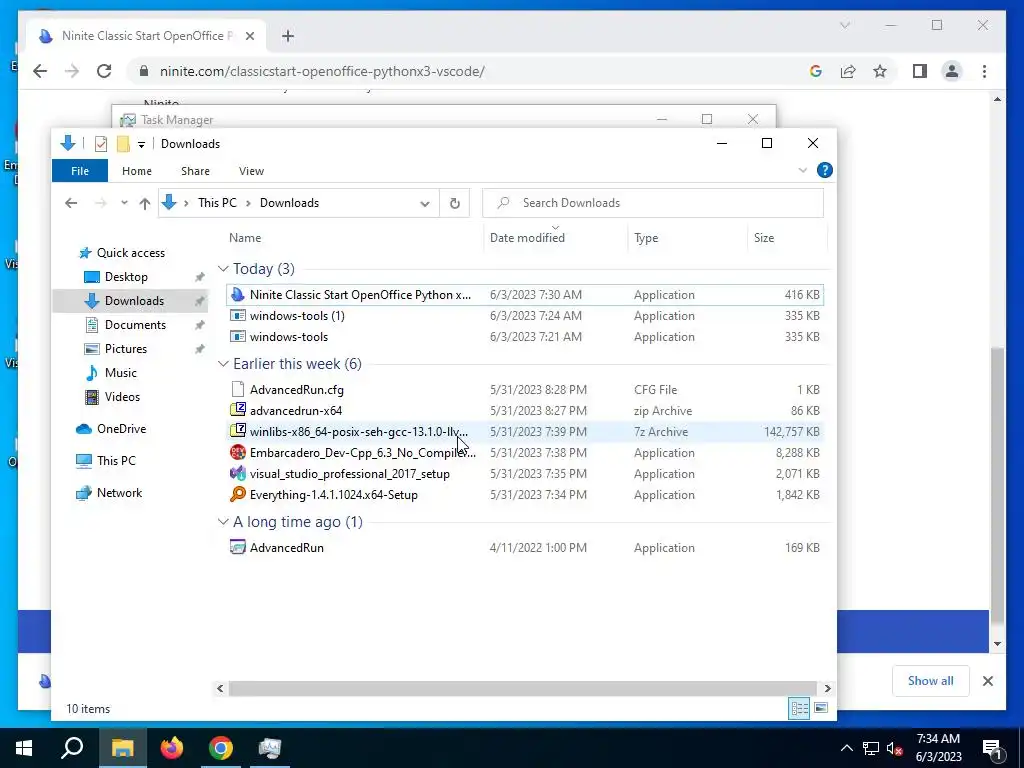The height and width of the screenshot is (768, 1024).
Task: Open Customize Quick Access Toolbar dropdown
Action: coord(141,144)
